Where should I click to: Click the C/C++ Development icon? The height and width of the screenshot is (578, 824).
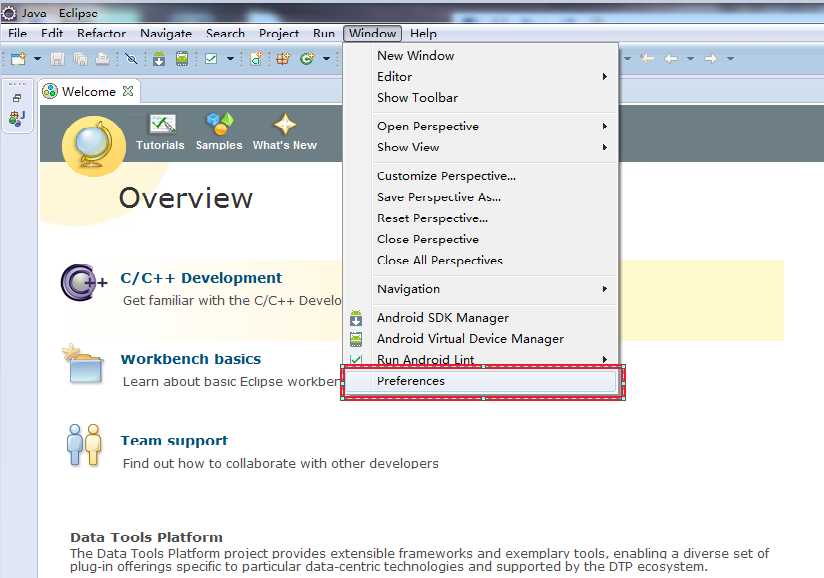pyautogui.click(x=84, y=283)
